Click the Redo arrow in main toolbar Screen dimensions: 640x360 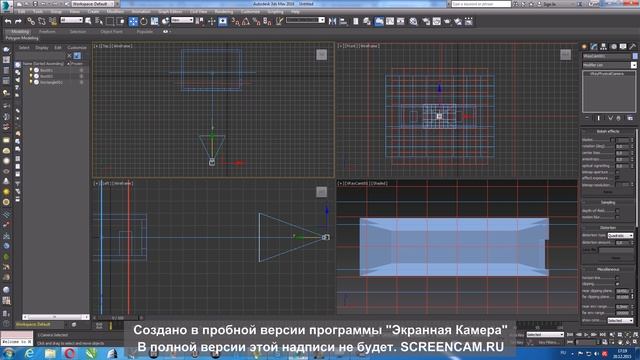click(18, 21)
